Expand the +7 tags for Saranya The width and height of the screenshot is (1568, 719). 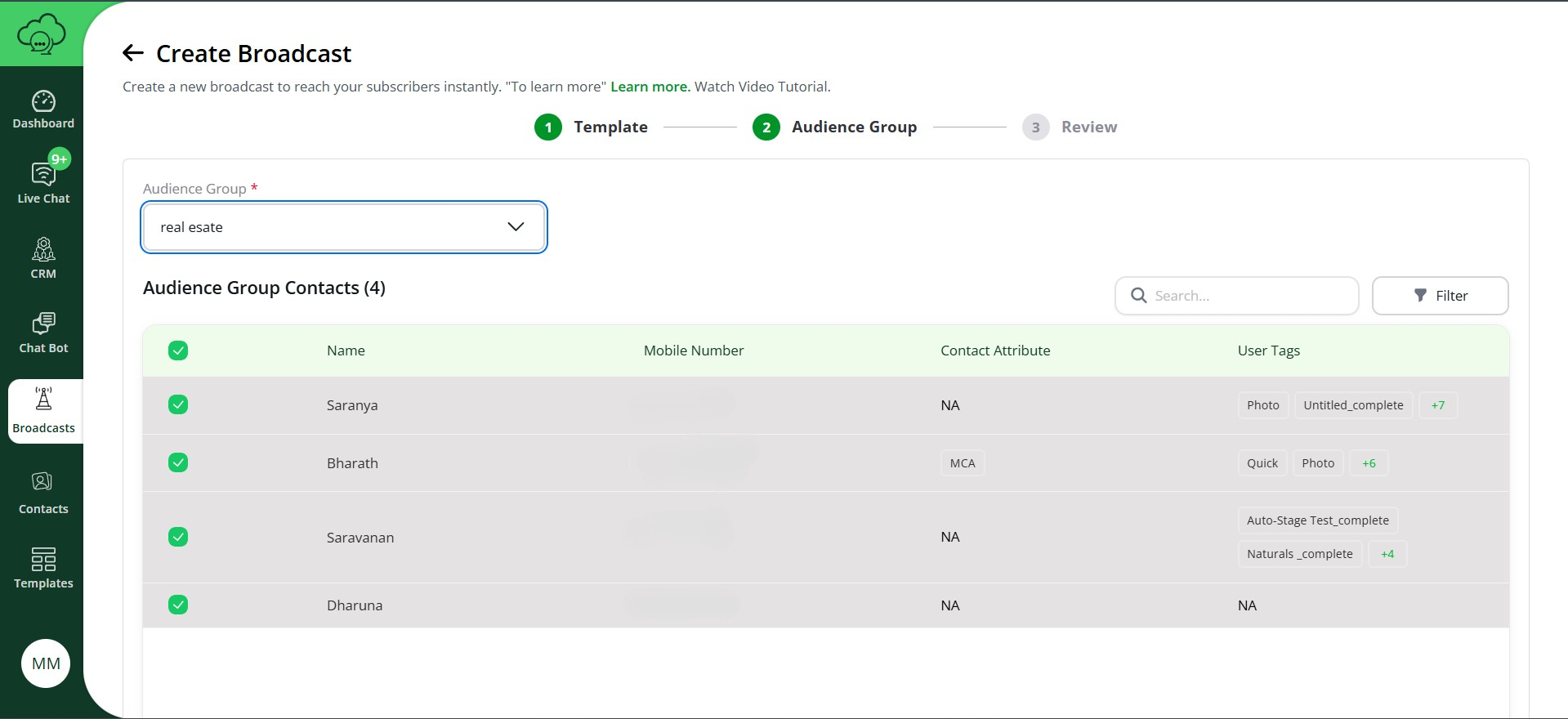pos(1437,405)
